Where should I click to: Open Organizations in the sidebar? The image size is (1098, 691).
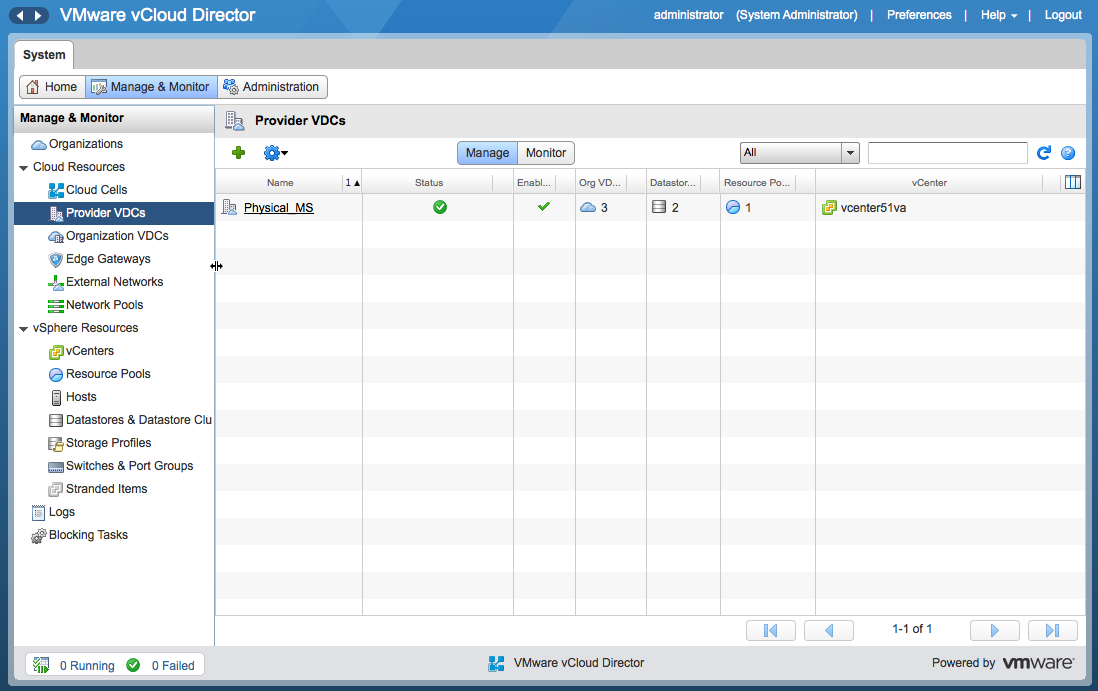(85, 144)
